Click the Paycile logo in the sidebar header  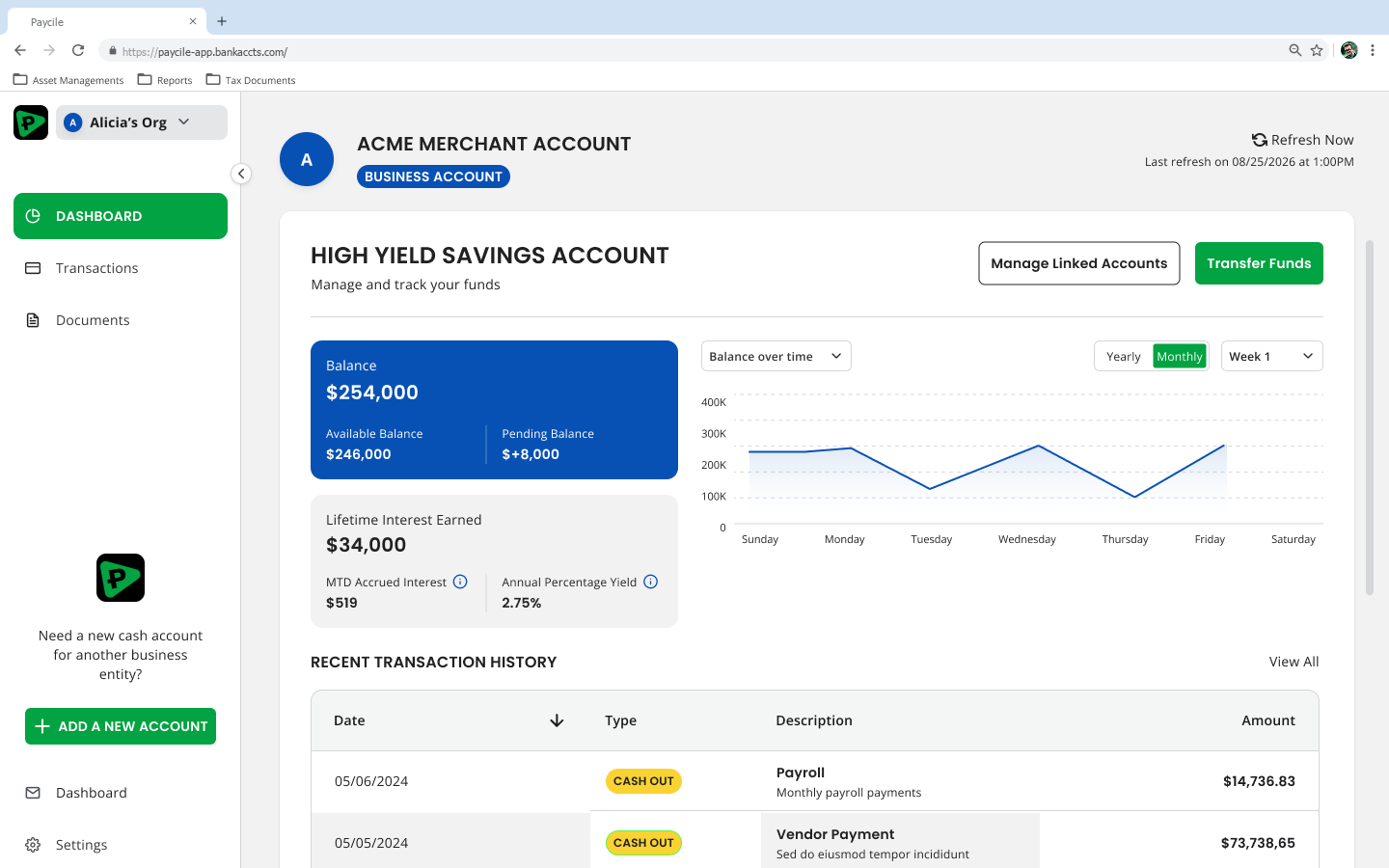click(x=31, y=122)
